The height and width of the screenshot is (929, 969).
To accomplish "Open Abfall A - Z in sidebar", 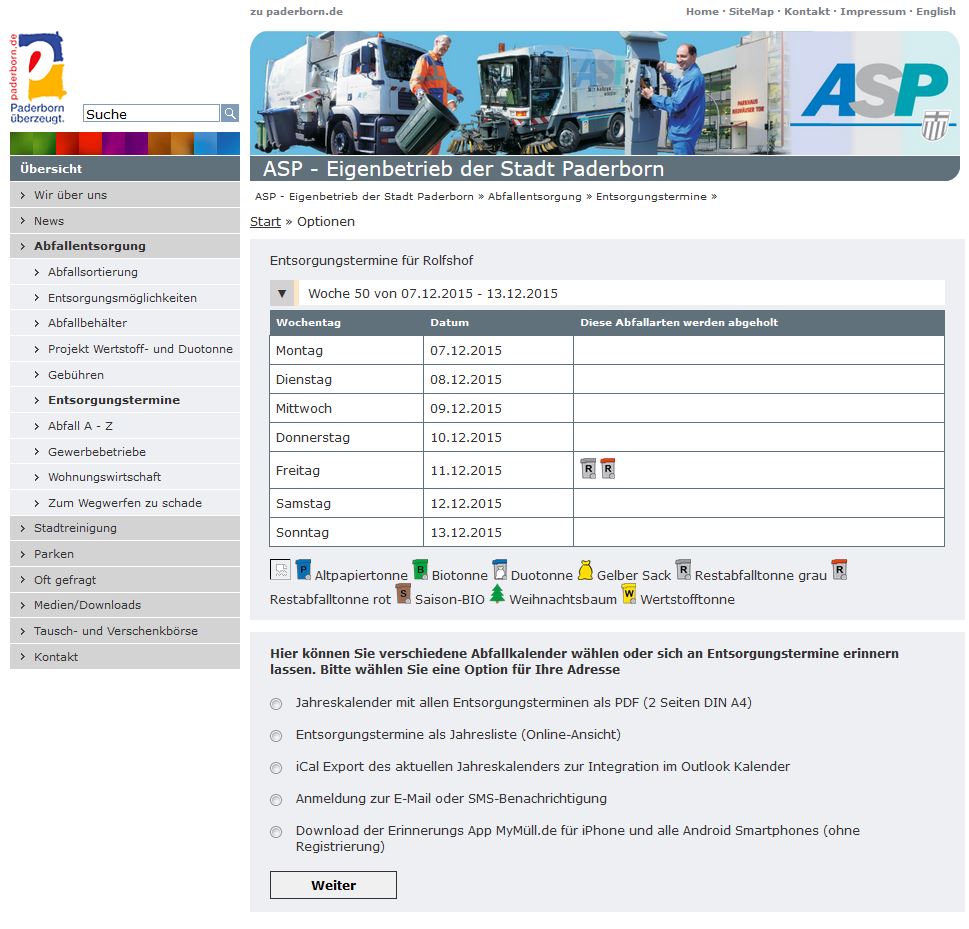I will pyautogui.click(x=80, y=426).
